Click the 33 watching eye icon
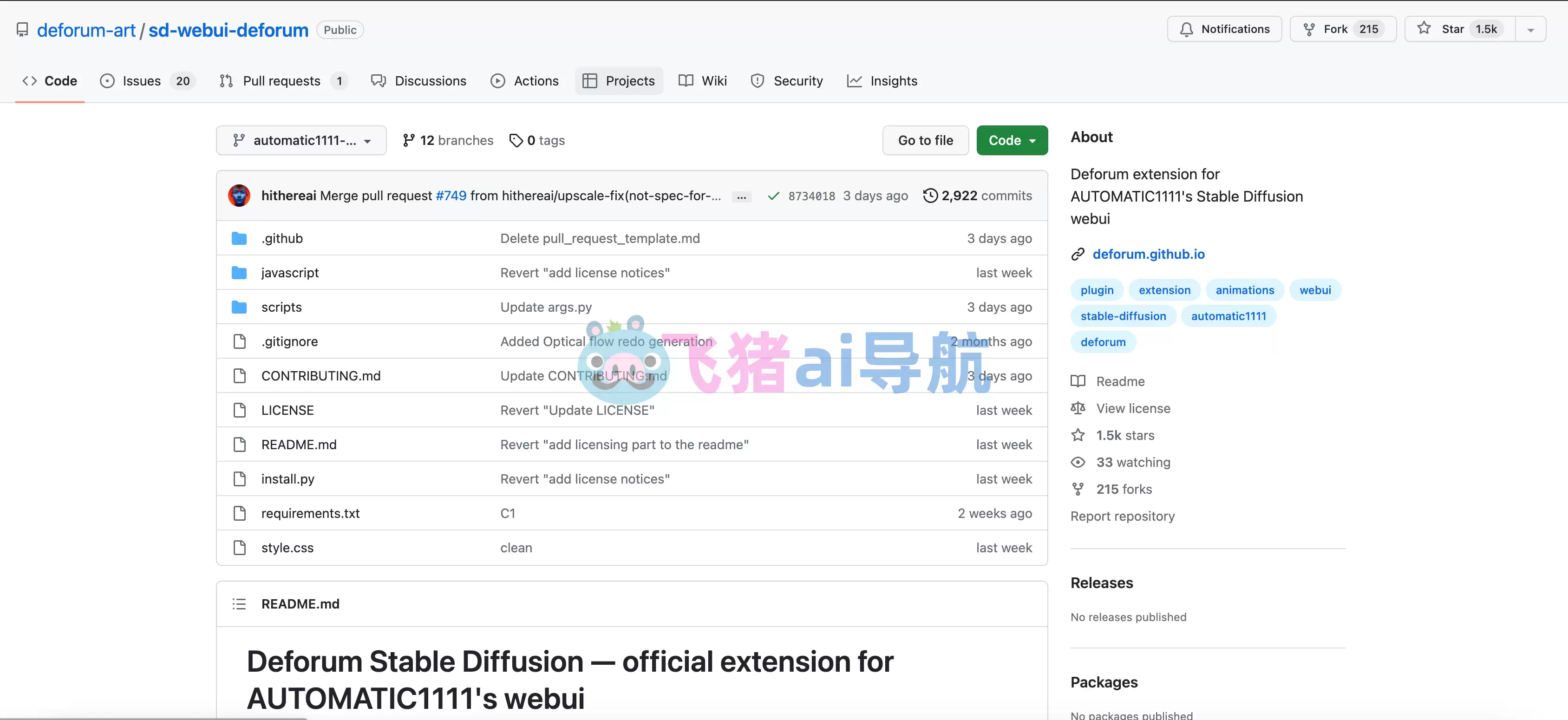 1078,463
